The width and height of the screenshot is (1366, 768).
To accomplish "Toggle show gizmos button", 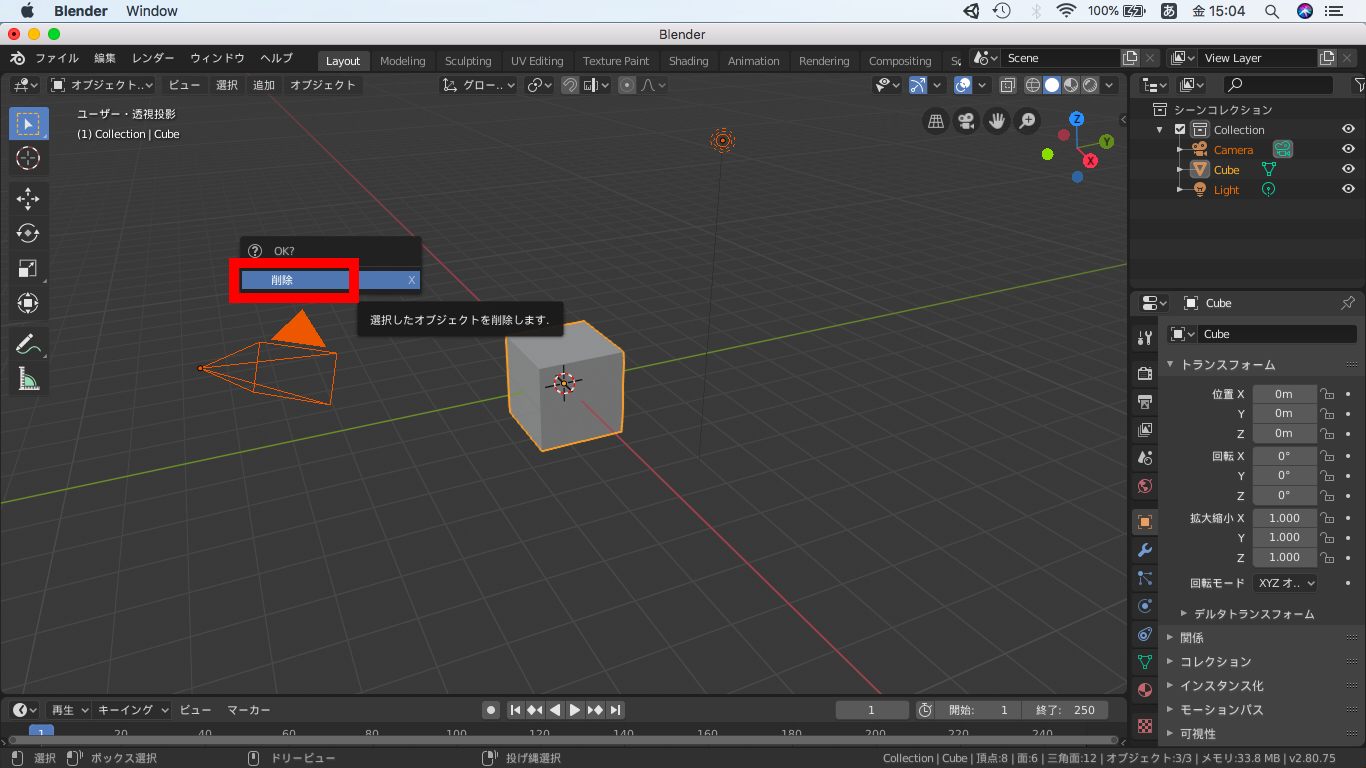I will click(917, 85).
